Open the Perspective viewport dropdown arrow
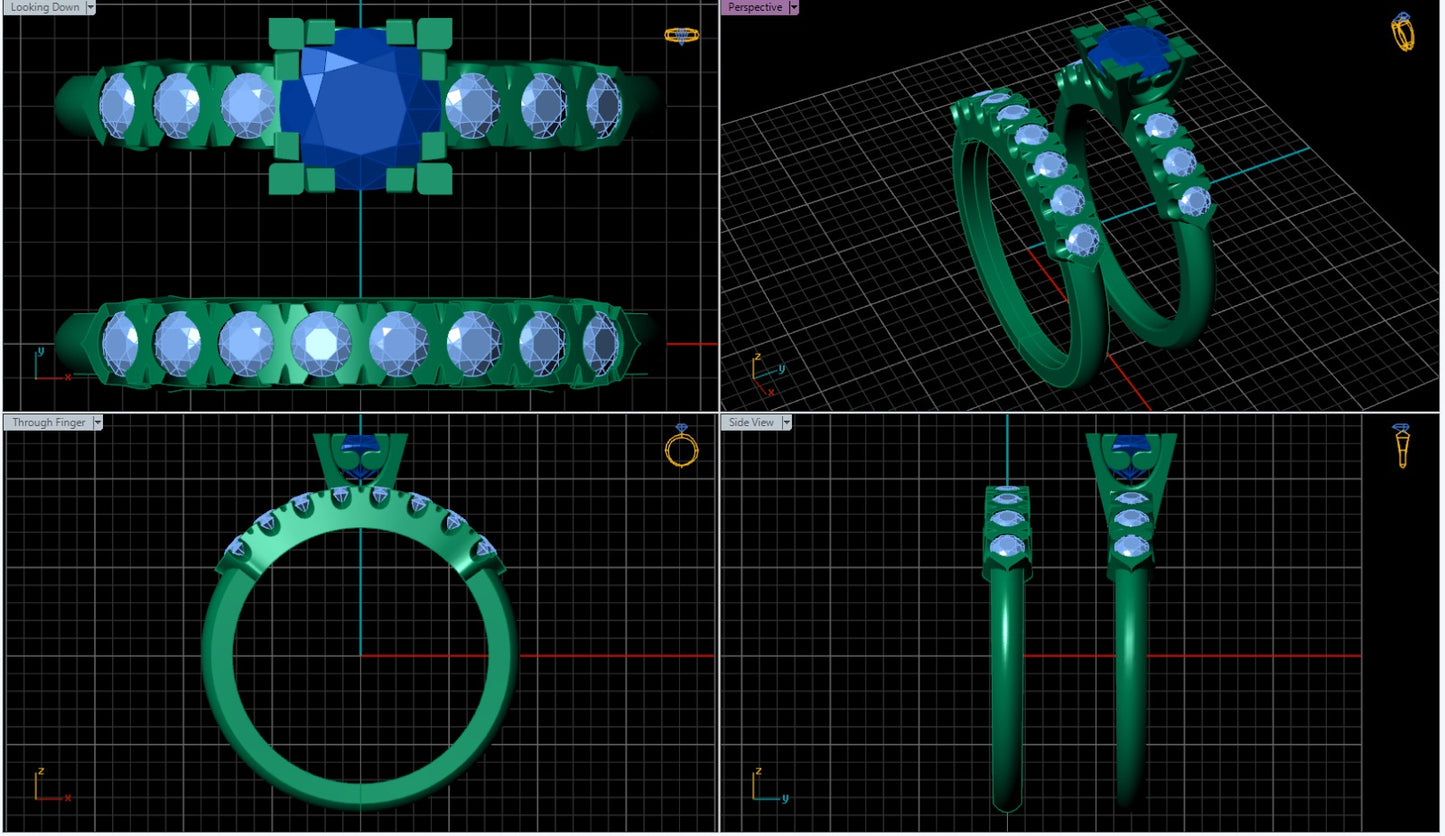Screen dimensions: 1445x836 click(794, 7)
